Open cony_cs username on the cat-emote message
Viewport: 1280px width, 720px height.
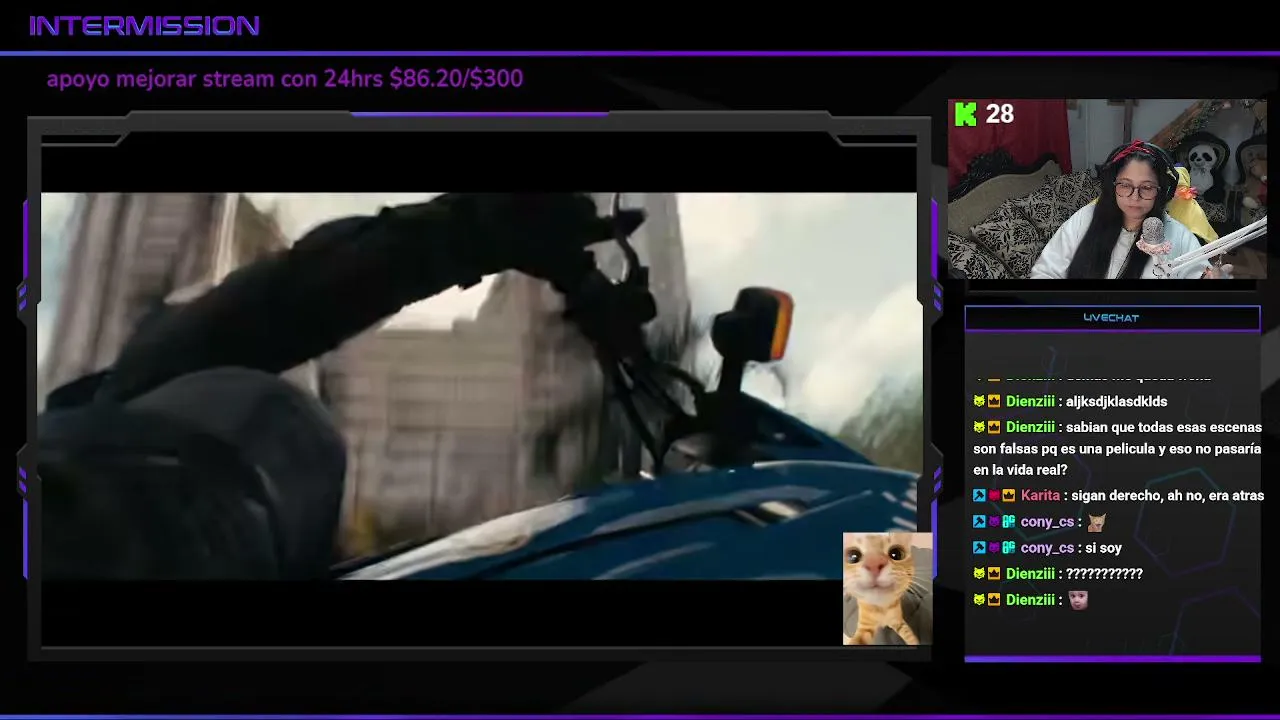coord(1047,521)
